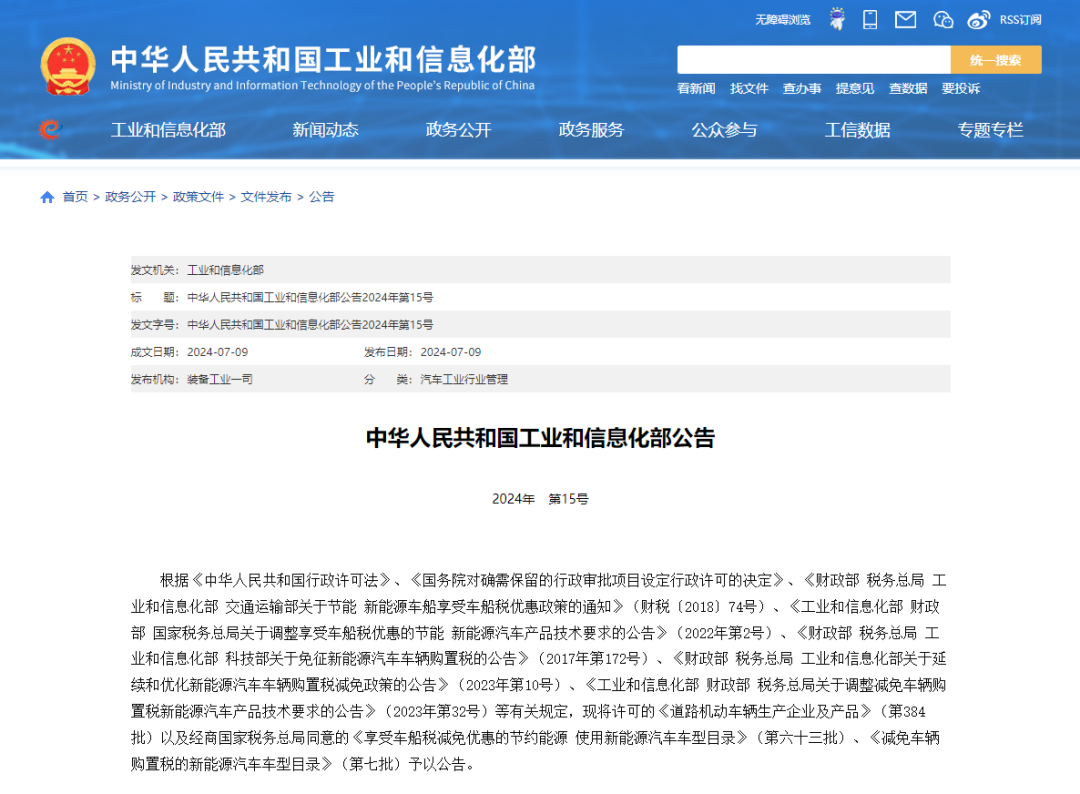Click the red 'e' government site icon

47,130
